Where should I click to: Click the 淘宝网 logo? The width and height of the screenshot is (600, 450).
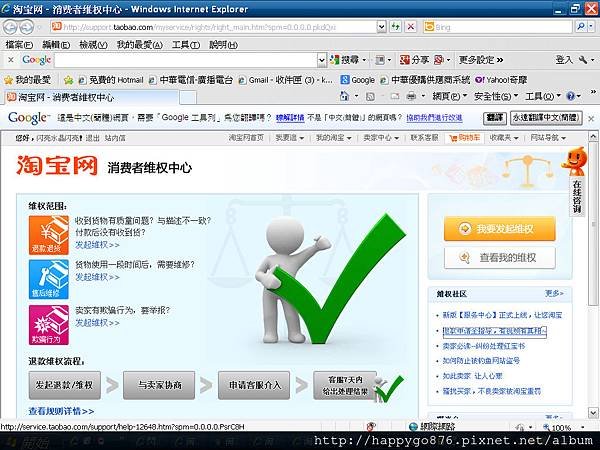click(x=57, y=166)
